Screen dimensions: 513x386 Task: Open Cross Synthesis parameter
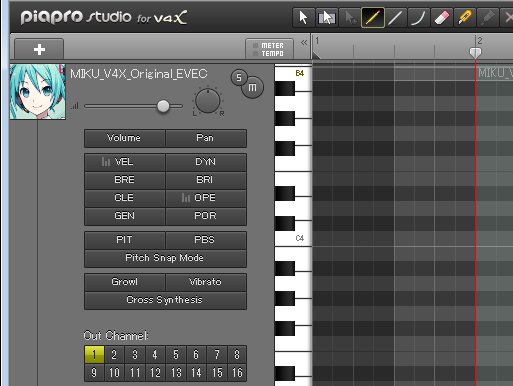coord(165,300)
